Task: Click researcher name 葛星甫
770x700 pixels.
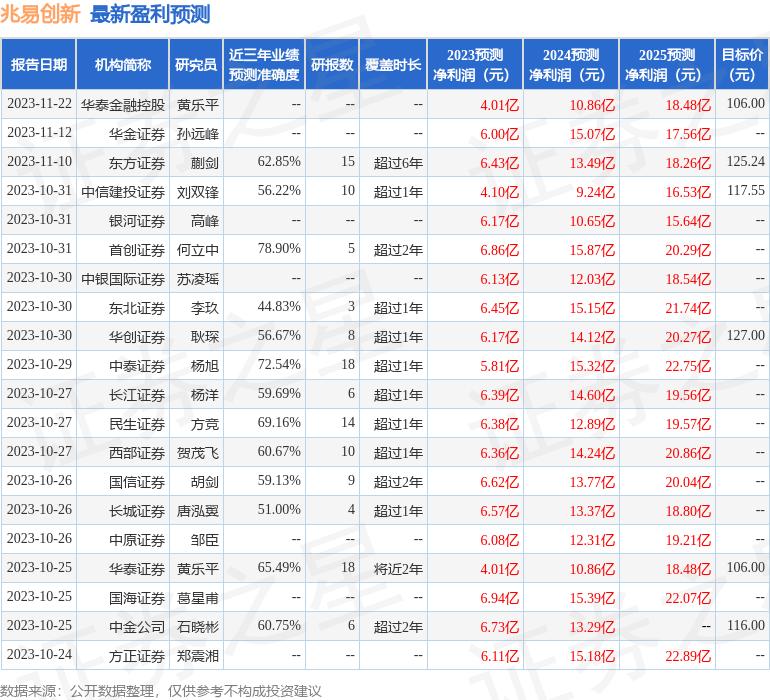Action: [197, 597]
